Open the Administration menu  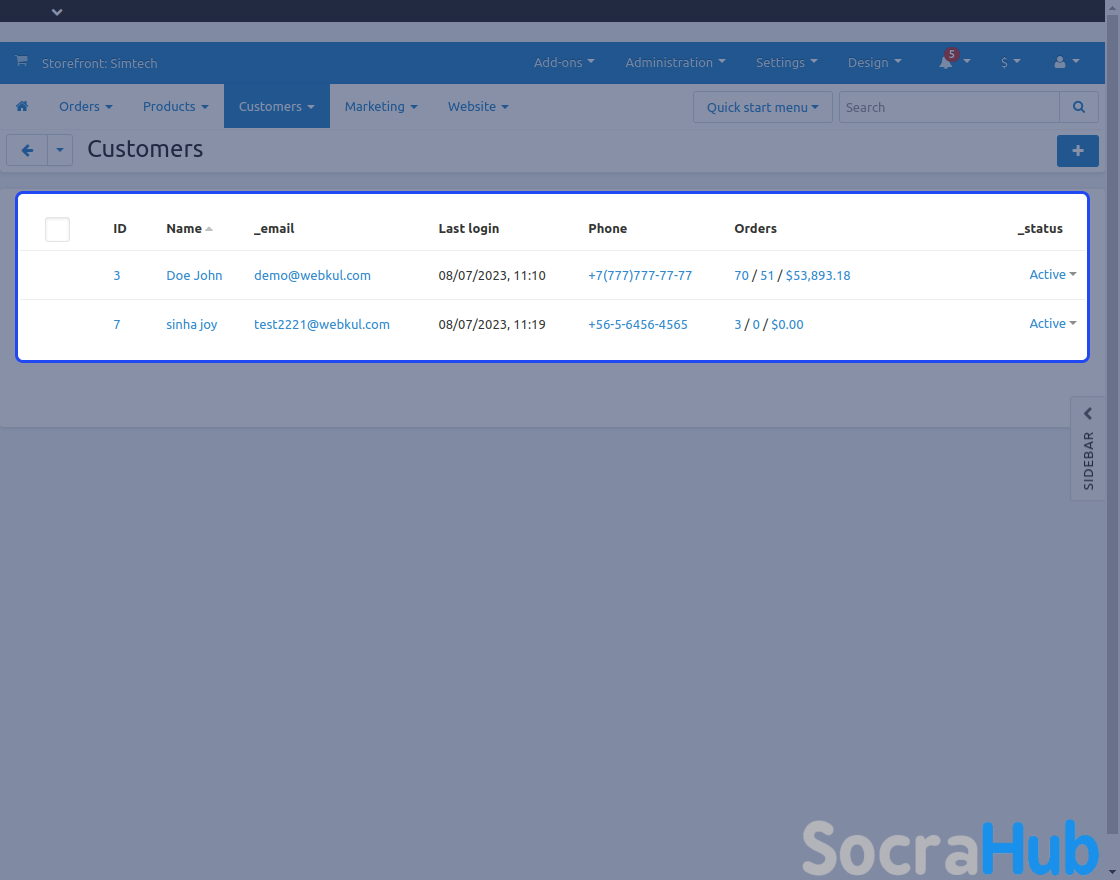tap(675, 63)
